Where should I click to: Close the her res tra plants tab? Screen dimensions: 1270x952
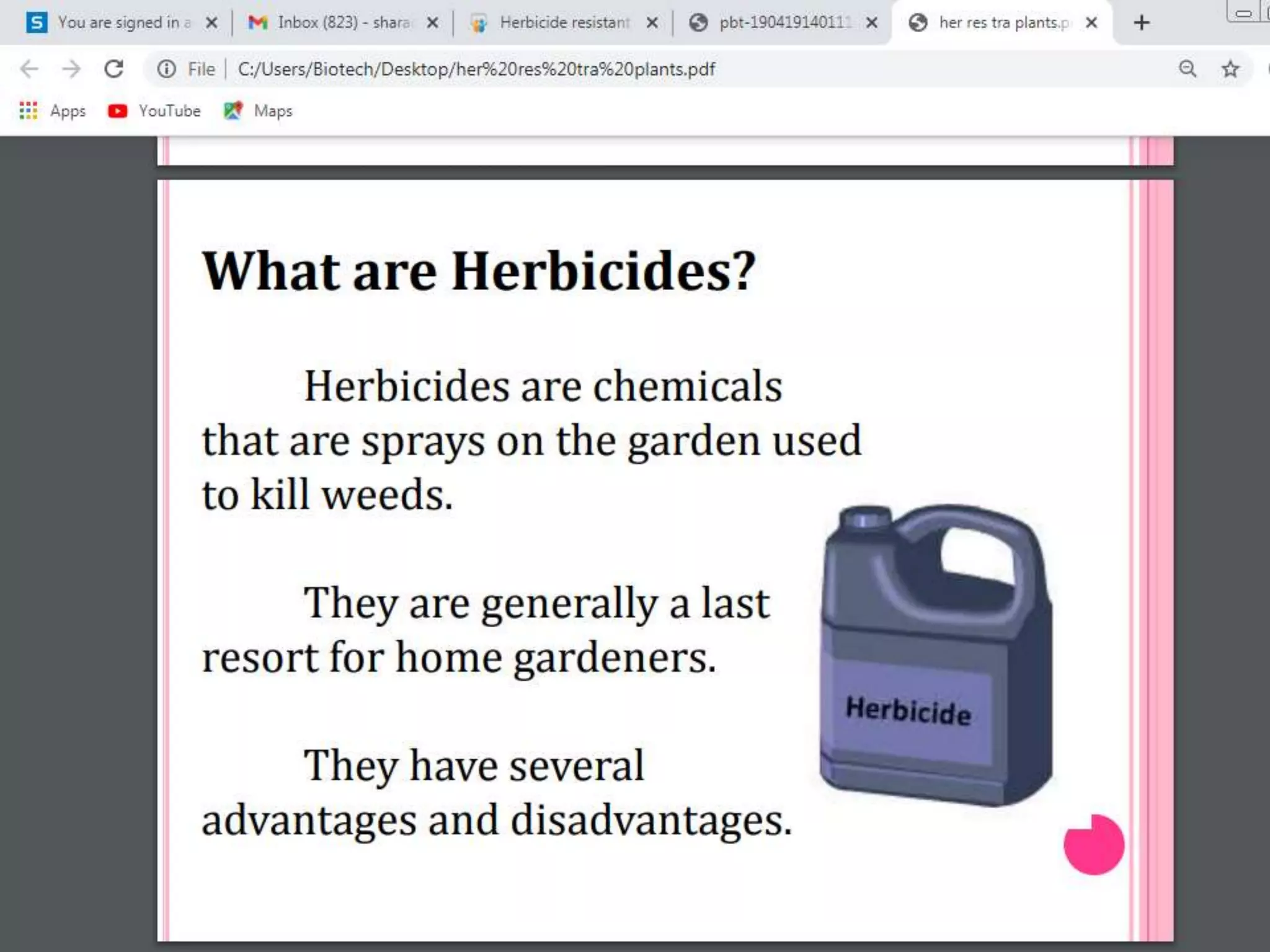(1092, 23)
